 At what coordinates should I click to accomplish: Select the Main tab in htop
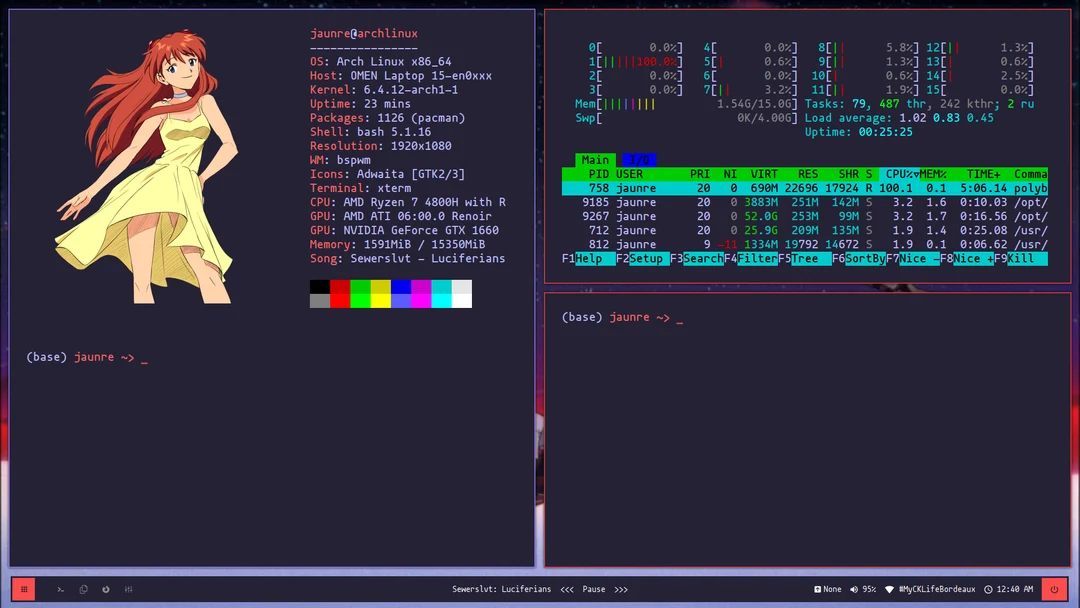[595, 159]
